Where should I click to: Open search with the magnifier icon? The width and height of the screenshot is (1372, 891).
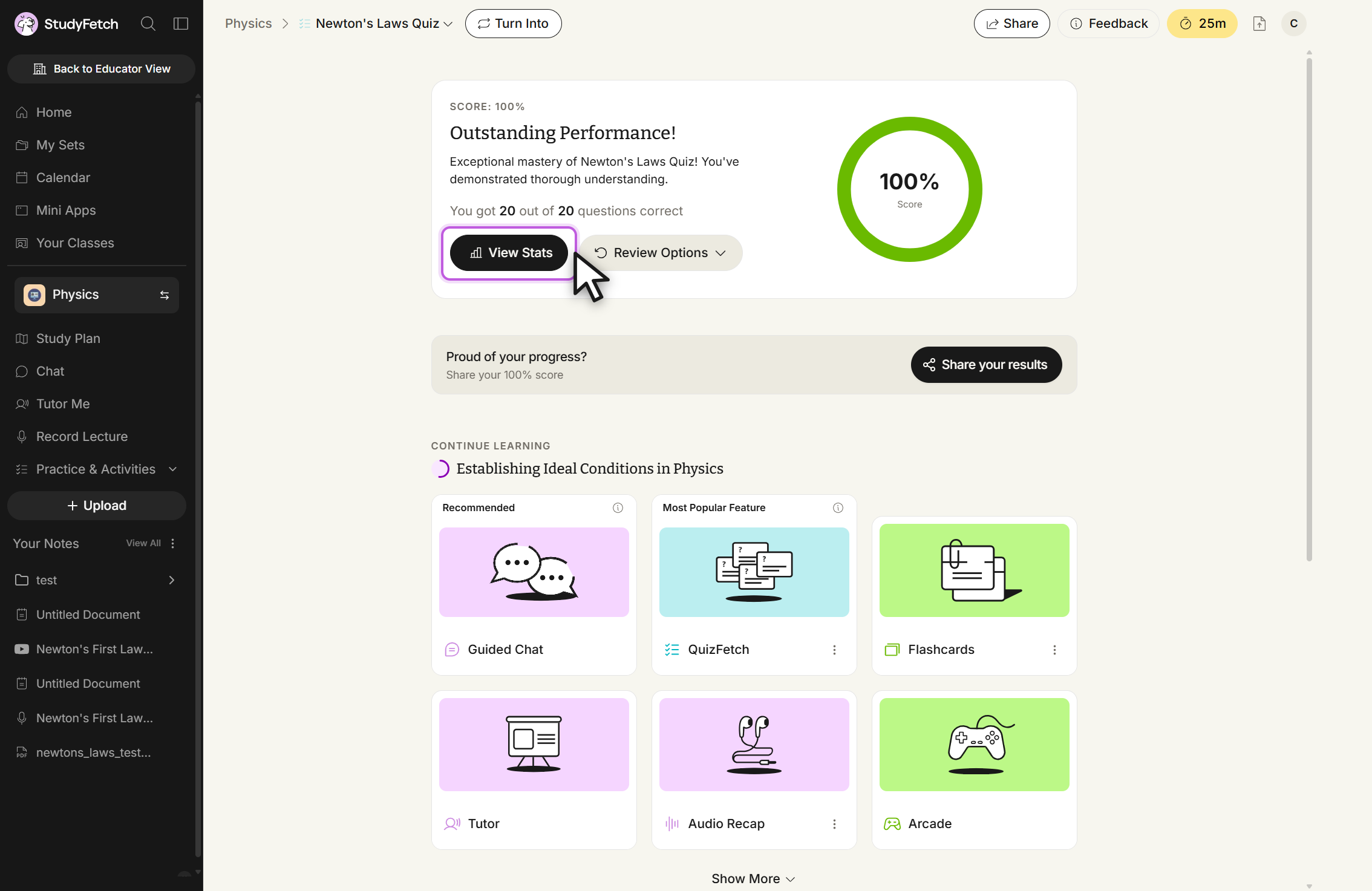point(148,24)
